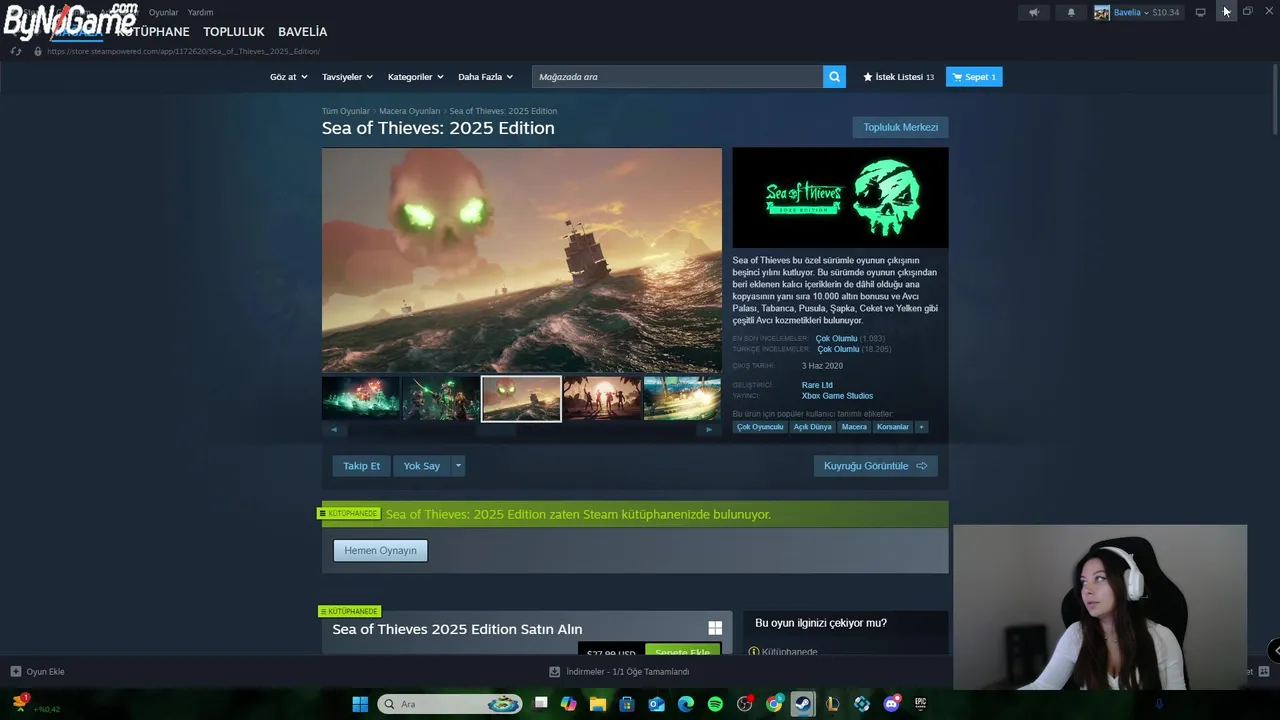Click the Mağazada ara search field
This screenshot has height=720, width=1280.
click(677, 77)
